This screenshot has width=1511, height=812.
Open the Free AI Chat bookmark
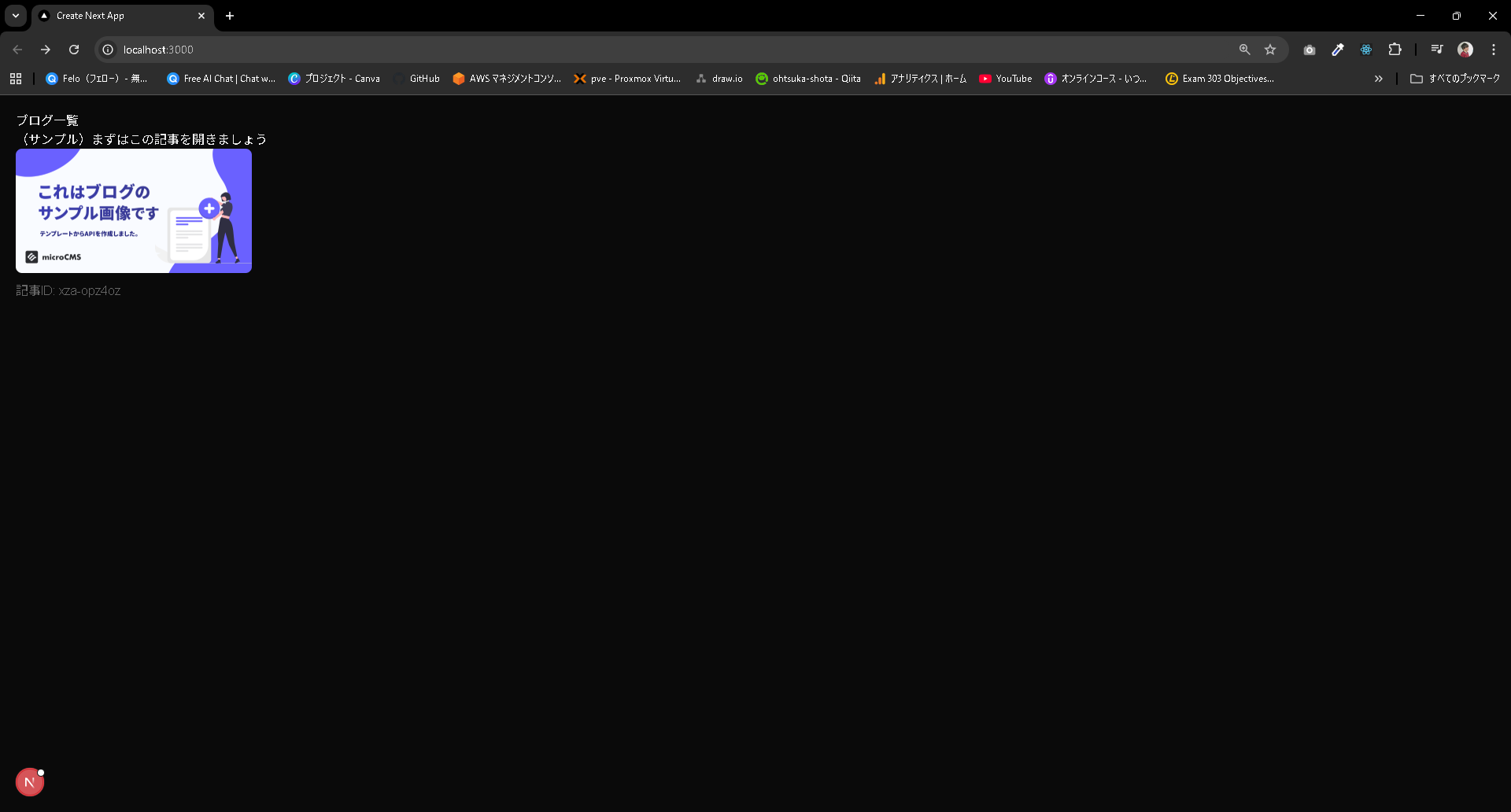tap(221, 79)
